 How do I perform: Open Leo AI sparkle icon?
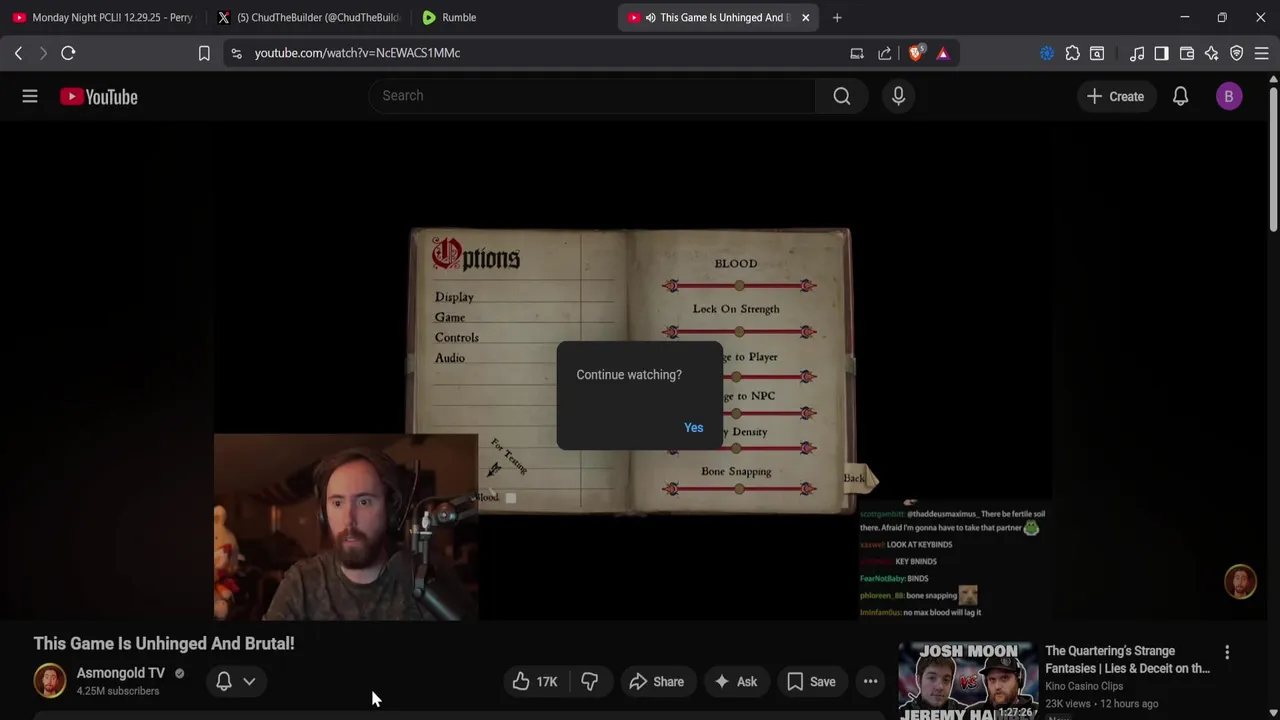tap(1212, 53)
